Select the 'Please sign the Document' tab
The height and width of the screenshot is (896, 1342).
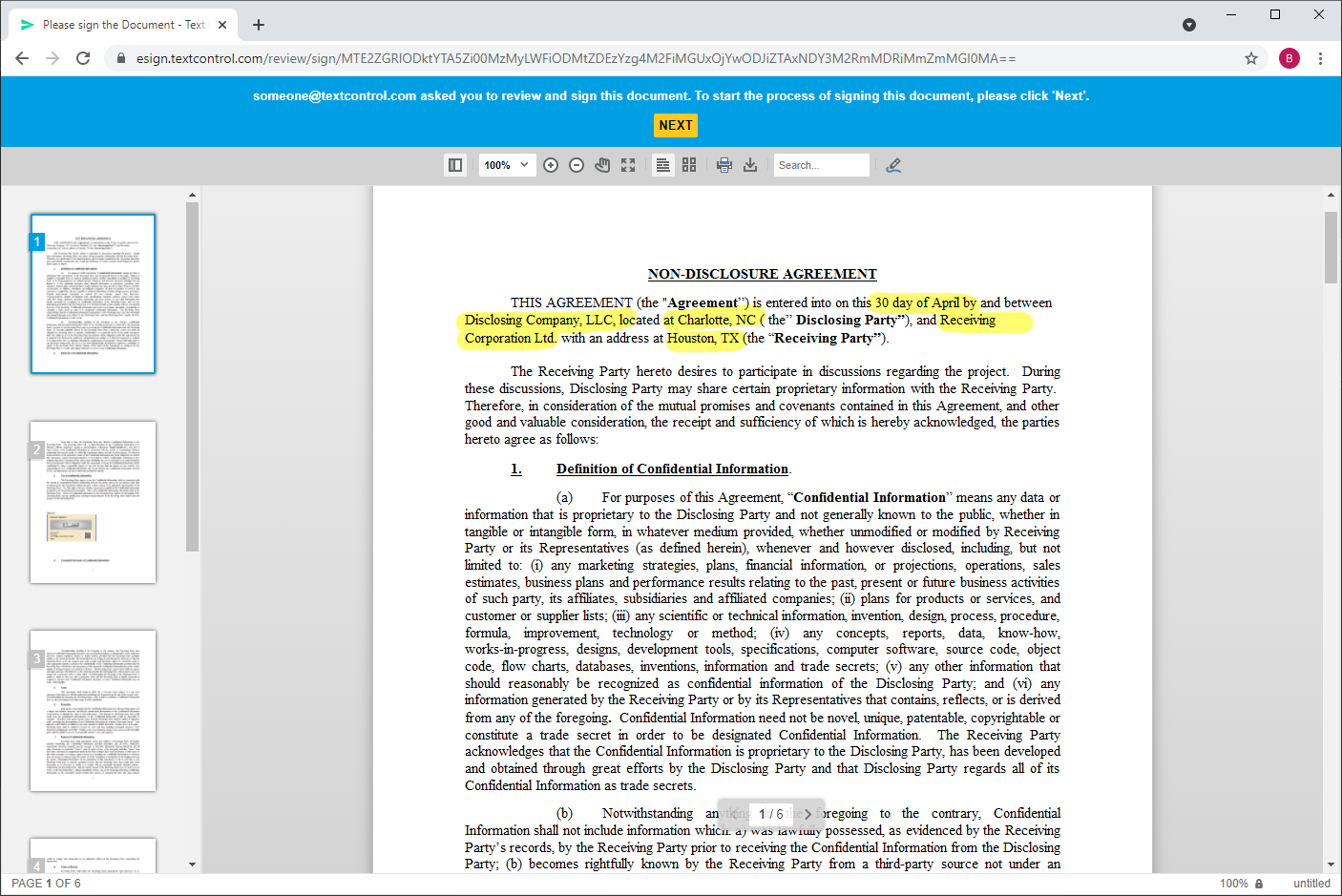pyautogui.click(x=124, y=25)
